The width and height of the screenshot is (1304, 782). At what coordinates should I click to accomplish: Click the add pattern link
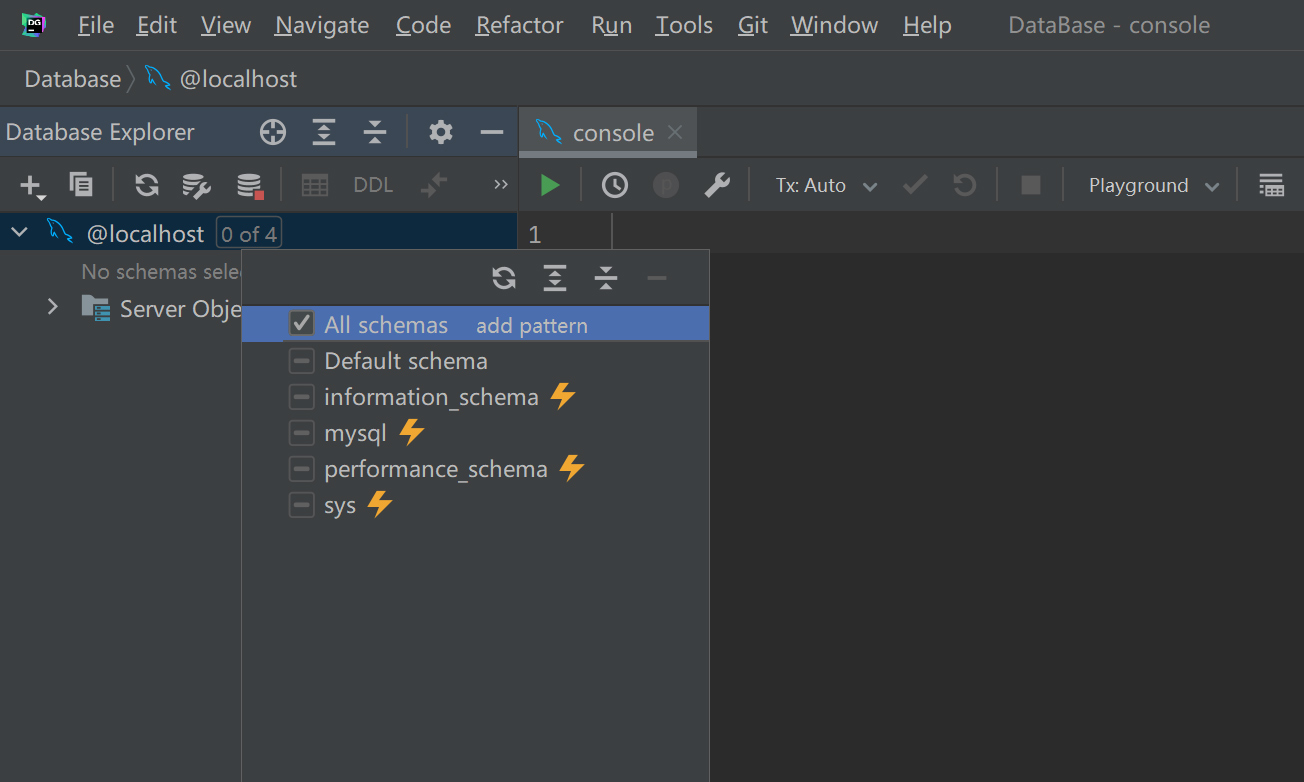tap(531, 326)
